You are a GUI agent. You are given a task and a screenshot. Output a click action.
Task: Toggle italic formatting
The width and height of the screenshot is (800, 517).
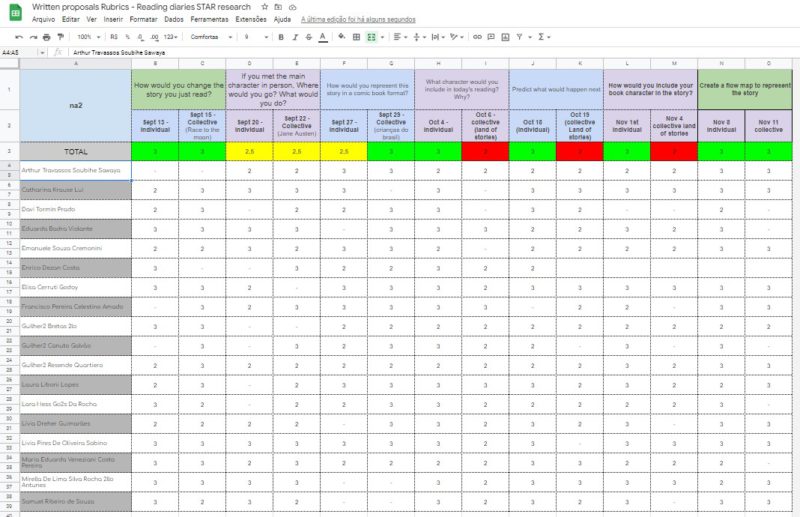[295, 37]
